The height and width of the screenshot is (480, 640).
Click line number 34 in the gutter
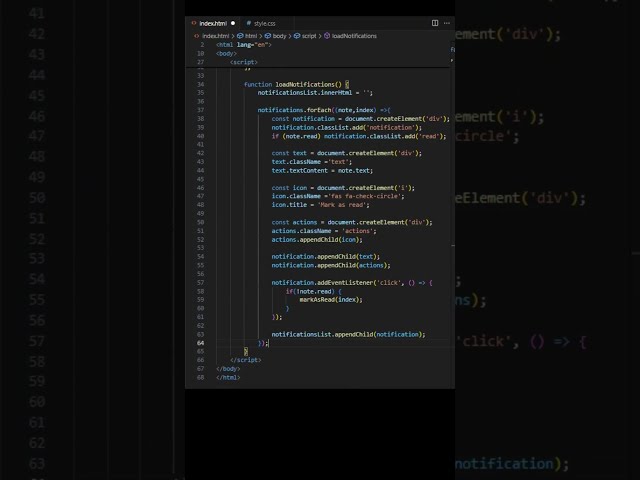200,84
